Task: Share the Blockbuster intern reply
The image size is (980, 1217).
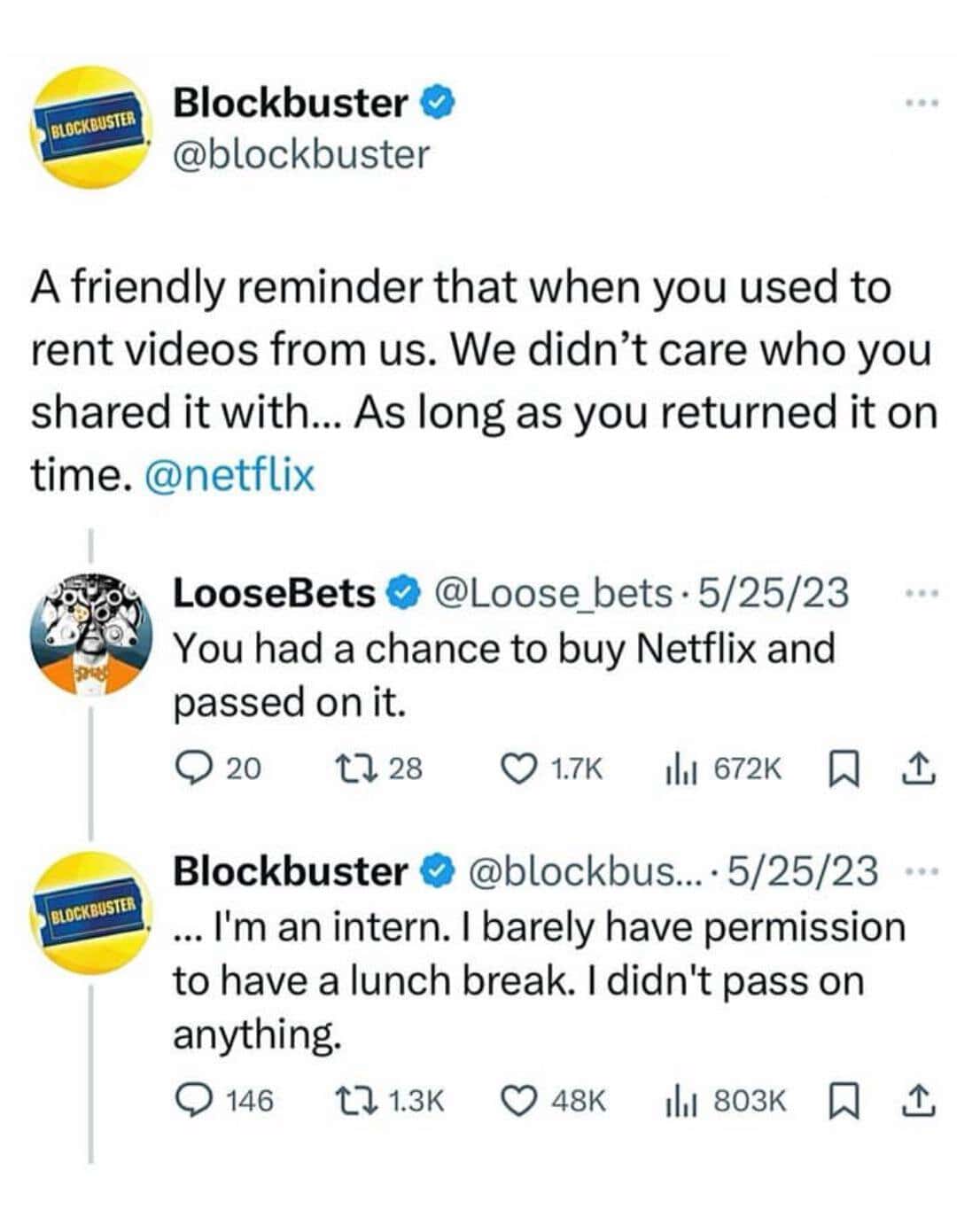Action: (921, 1101)
